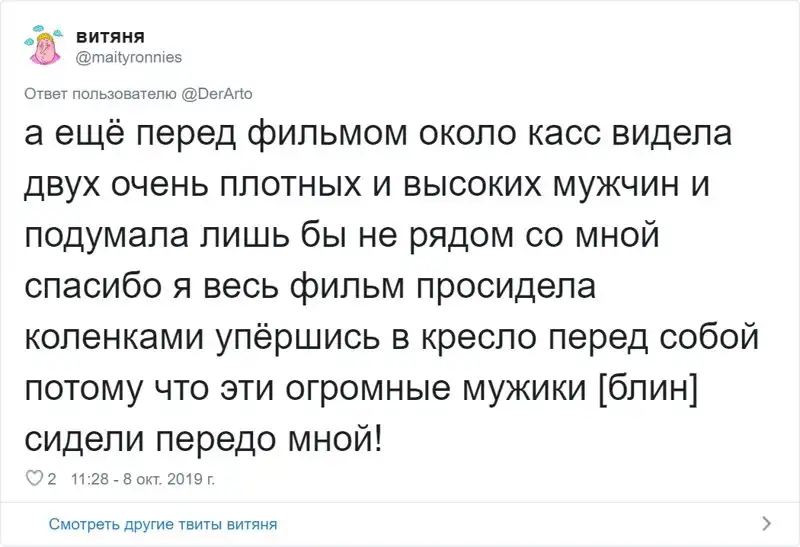Screen dimensions: 800x547
Task: Open the @maityronnies handle
Action: tap(128, 57)
